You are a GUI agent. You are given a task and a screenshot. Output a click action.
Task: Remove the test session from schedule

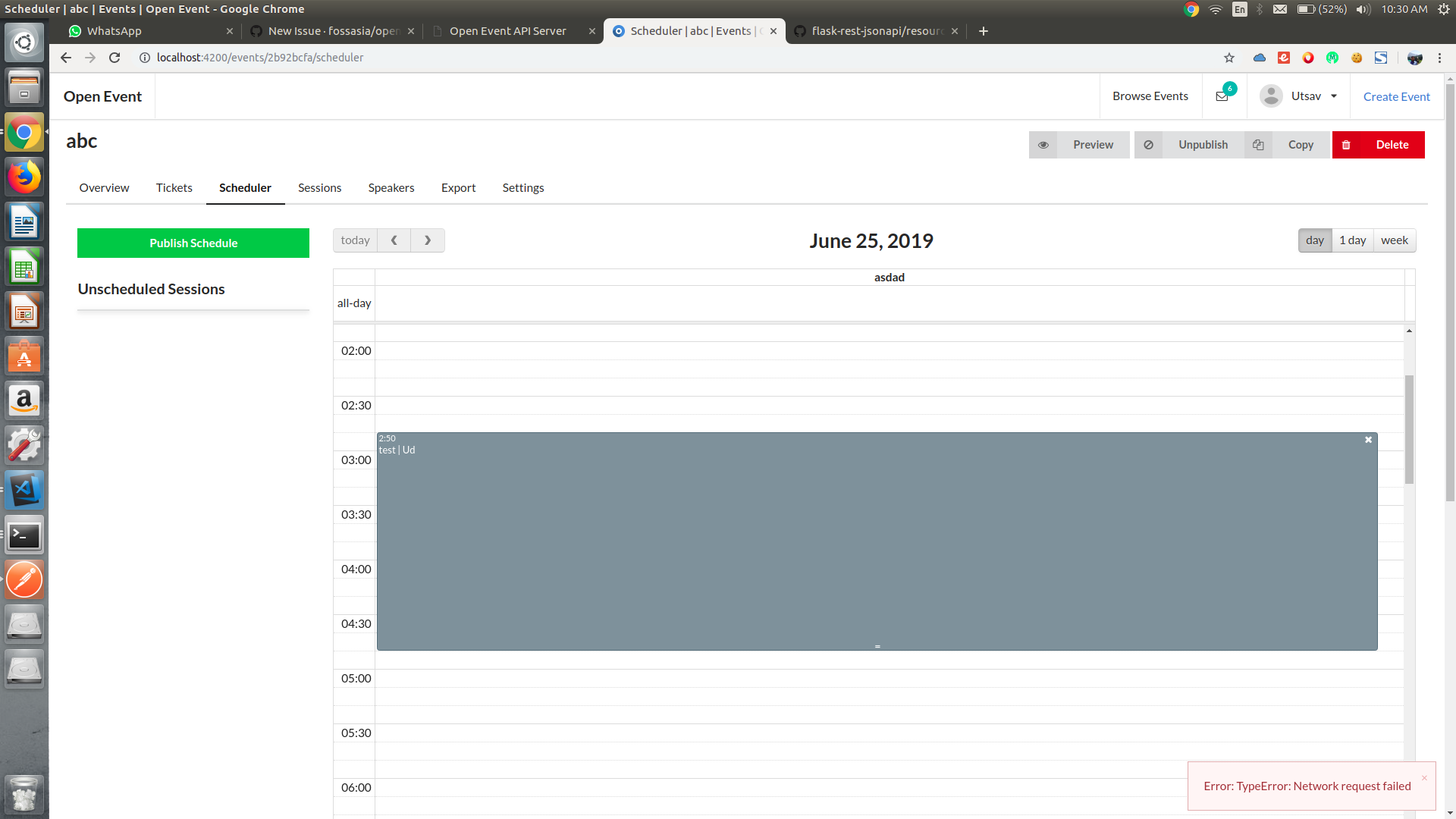[1369, 440]
